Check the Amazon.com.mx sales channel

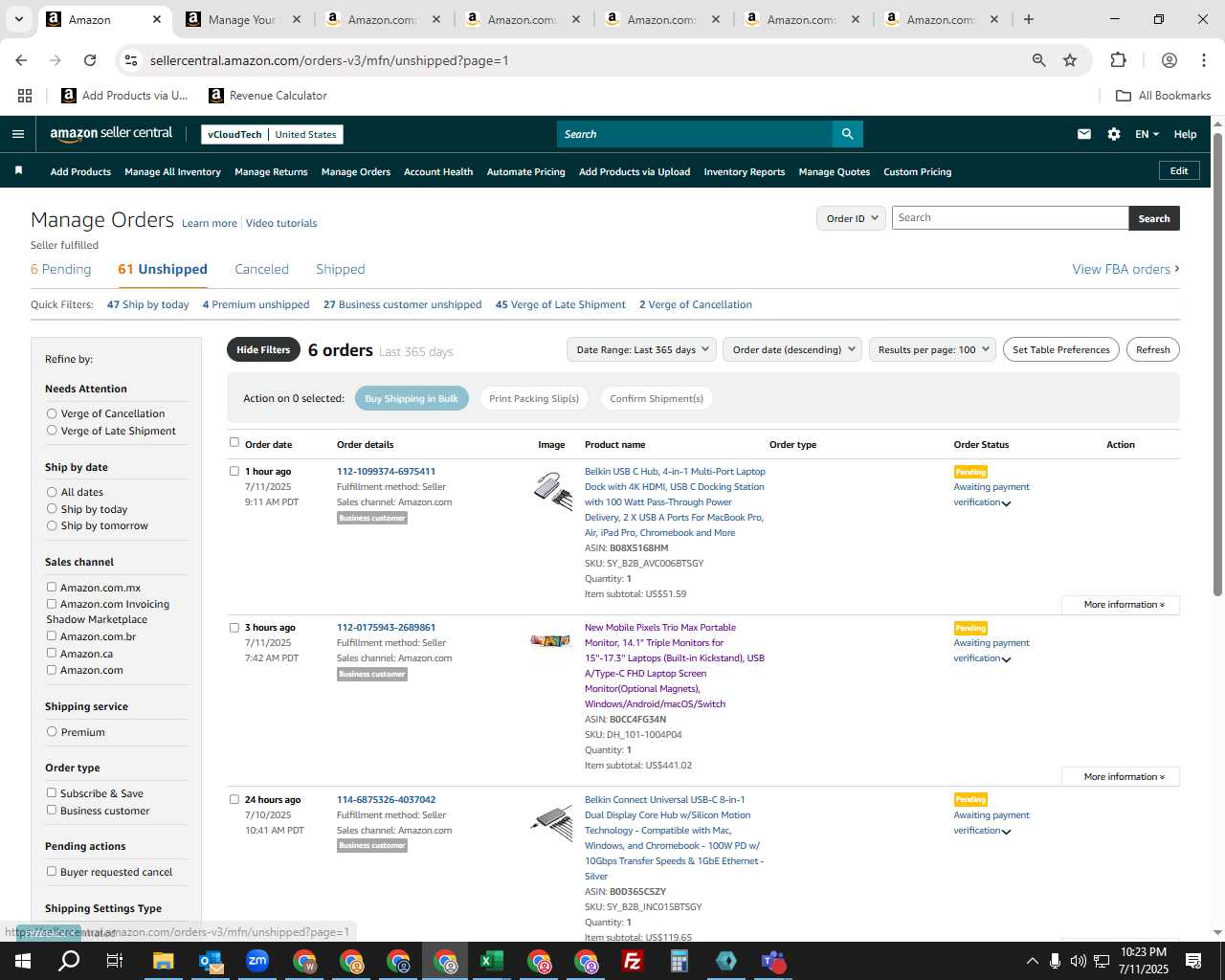coord(52,588)
